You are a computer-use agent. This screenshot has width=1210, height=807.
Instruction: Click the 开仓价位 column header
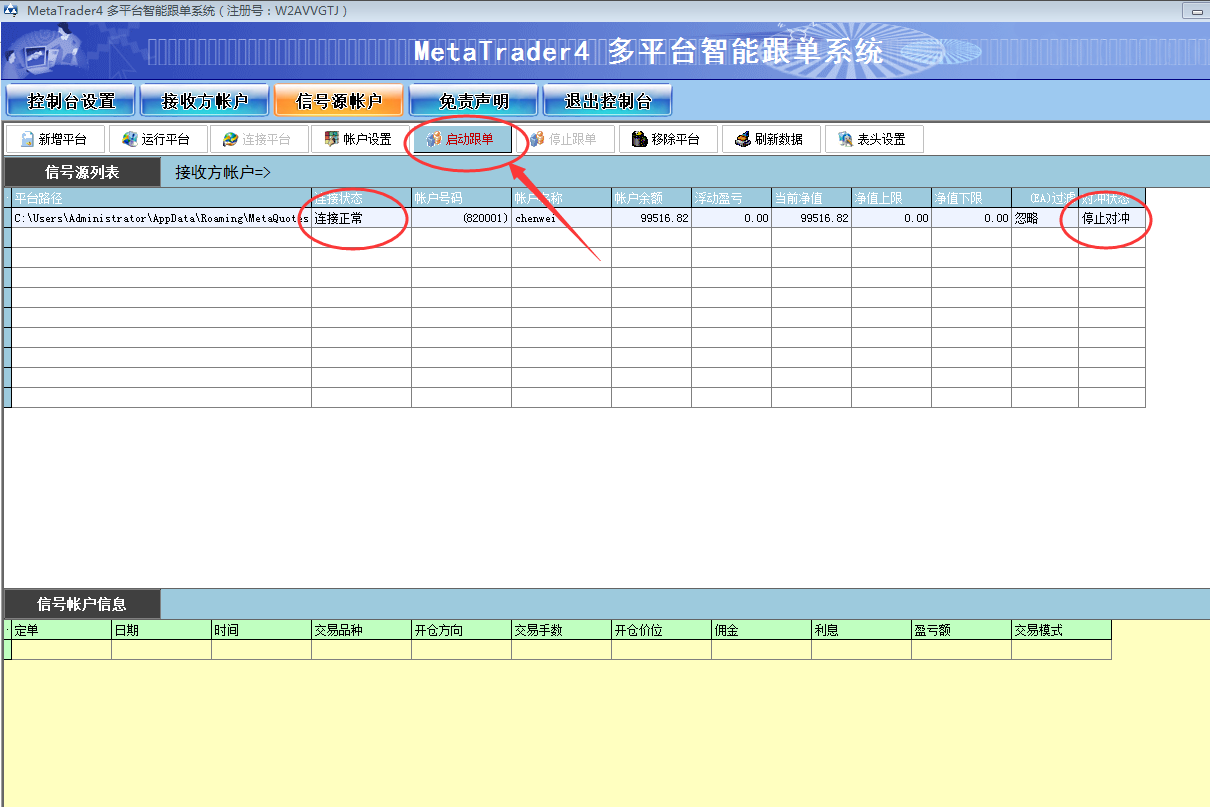point(661,630)
